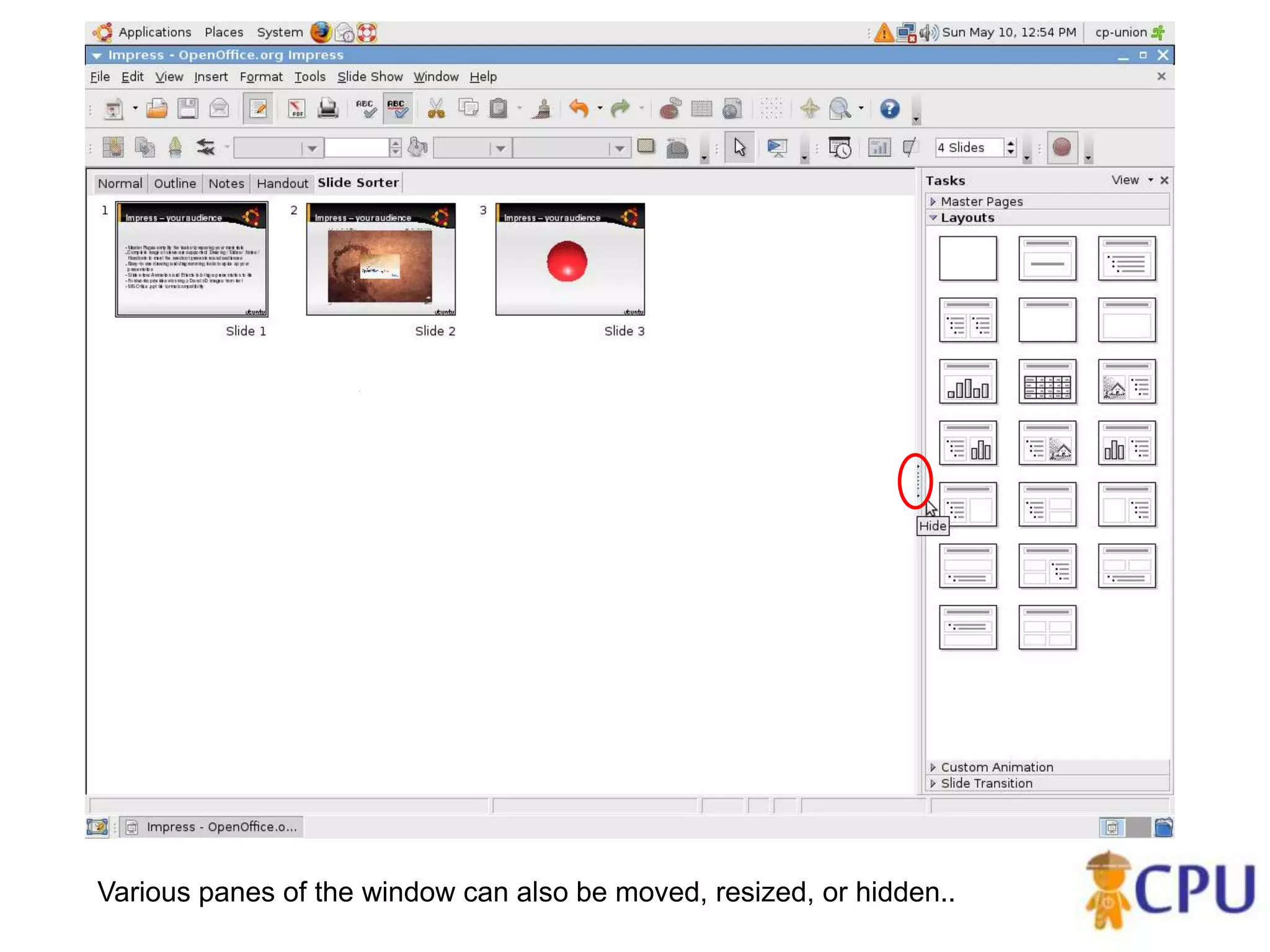This screenshot has width=1270, height=952.
Task: Open the Tasks pane View dropdown
Action: [1132, 180]
